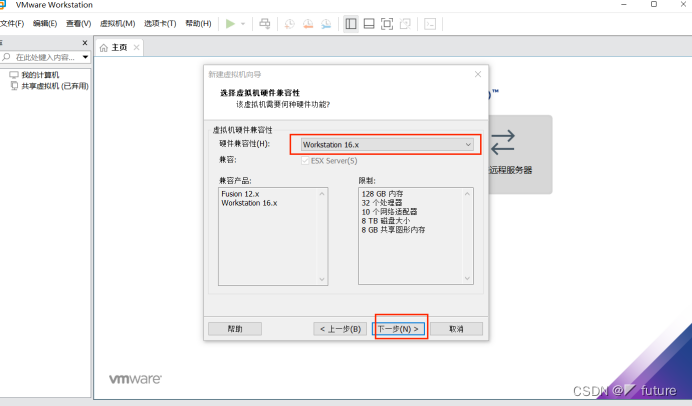Click the green power-on play icon
This screenshot has width=692, height=406.
pos(230,24)
